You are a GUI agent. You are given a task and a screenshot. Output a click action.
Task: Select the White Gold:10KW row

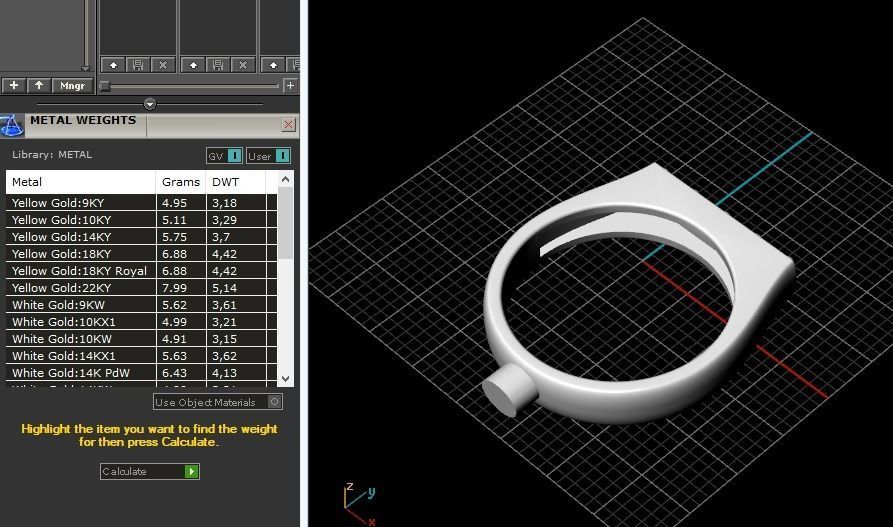click(x=141, y=339)
